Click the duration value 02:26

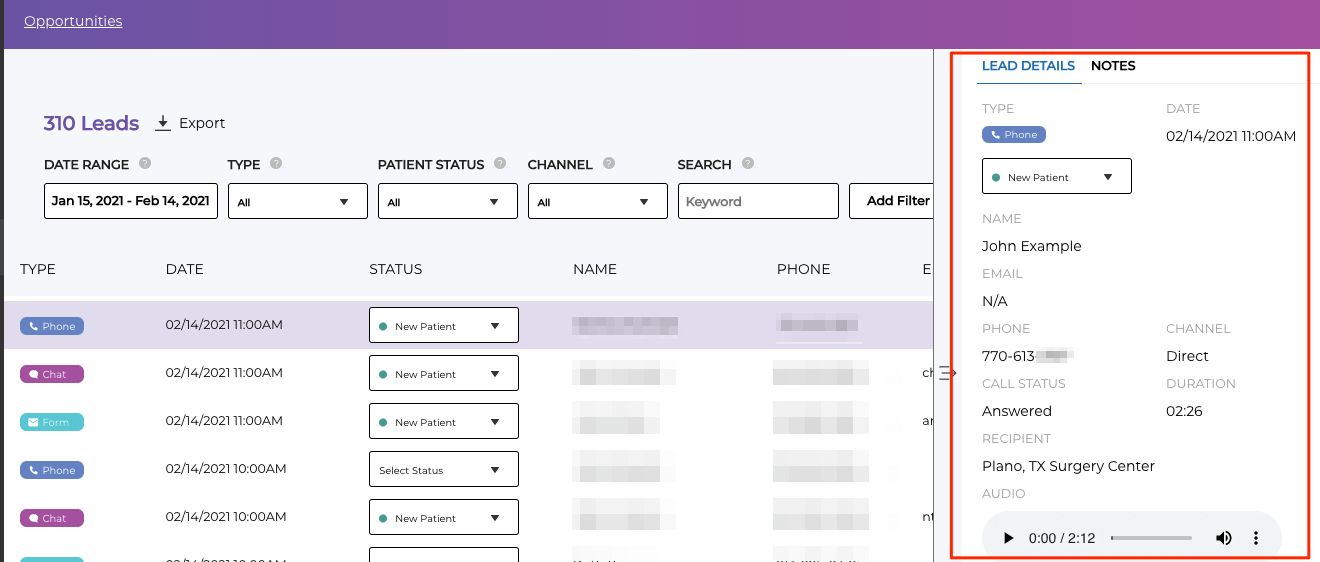pyautogui.click(x=1184, y=411)
